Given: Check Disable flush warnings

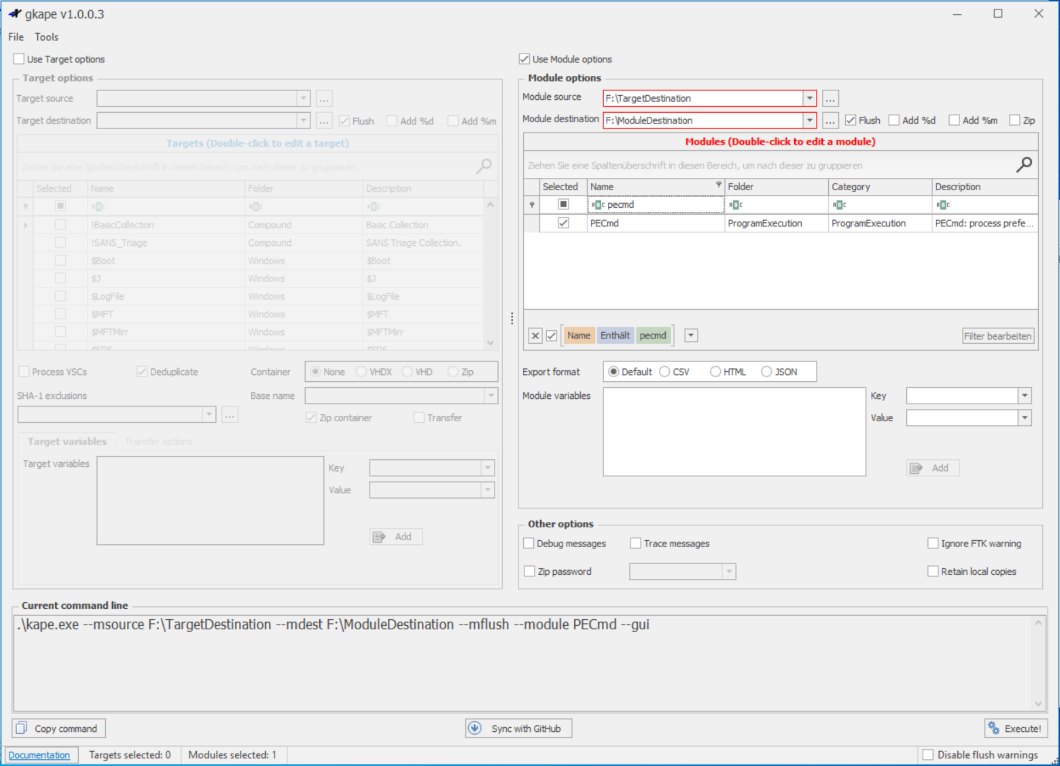Looking at the screenshot, I should coord(928,755).
